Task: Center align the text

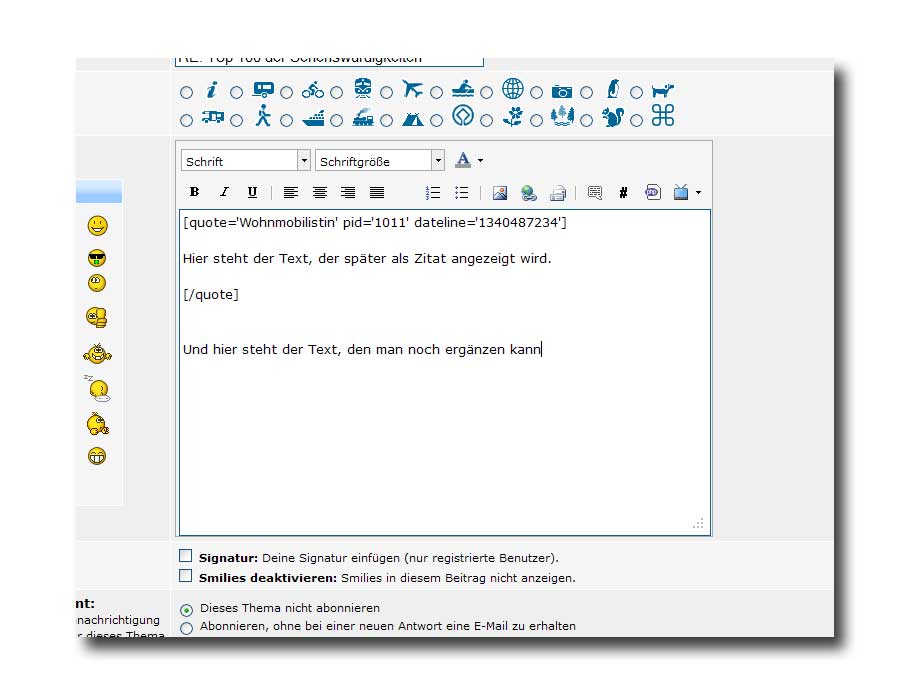Action: (x=320, y=193)
